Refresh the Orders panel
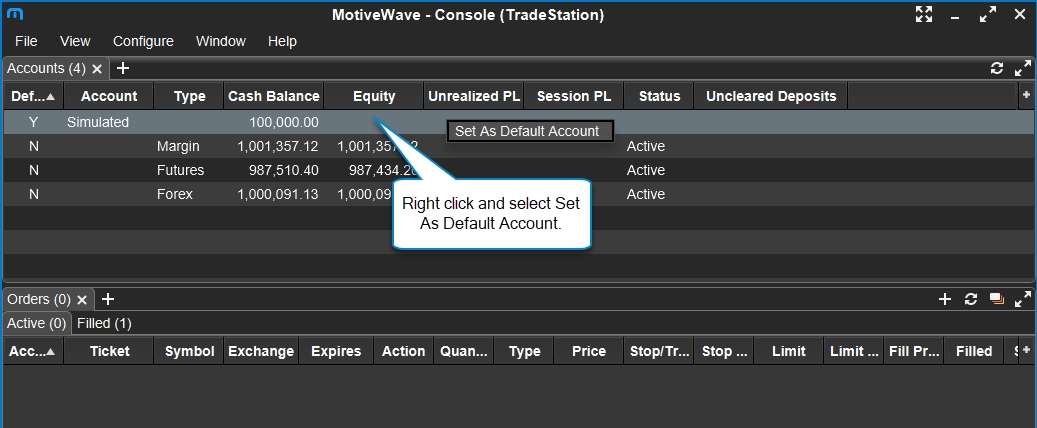The height and width of the screenshot is (428, 1037). [970, 299]
